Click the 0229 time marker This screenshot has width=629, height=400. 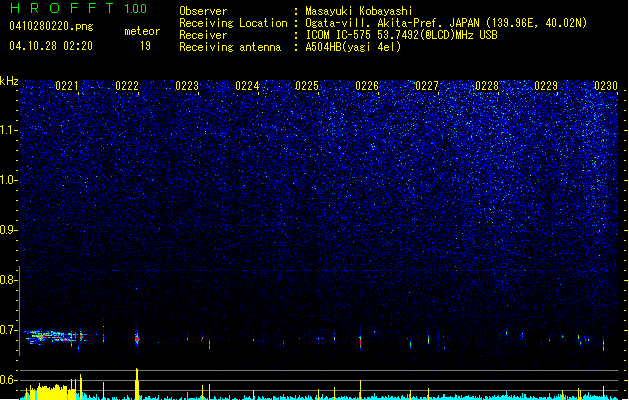pyautogui.click(x=546, y=86)
